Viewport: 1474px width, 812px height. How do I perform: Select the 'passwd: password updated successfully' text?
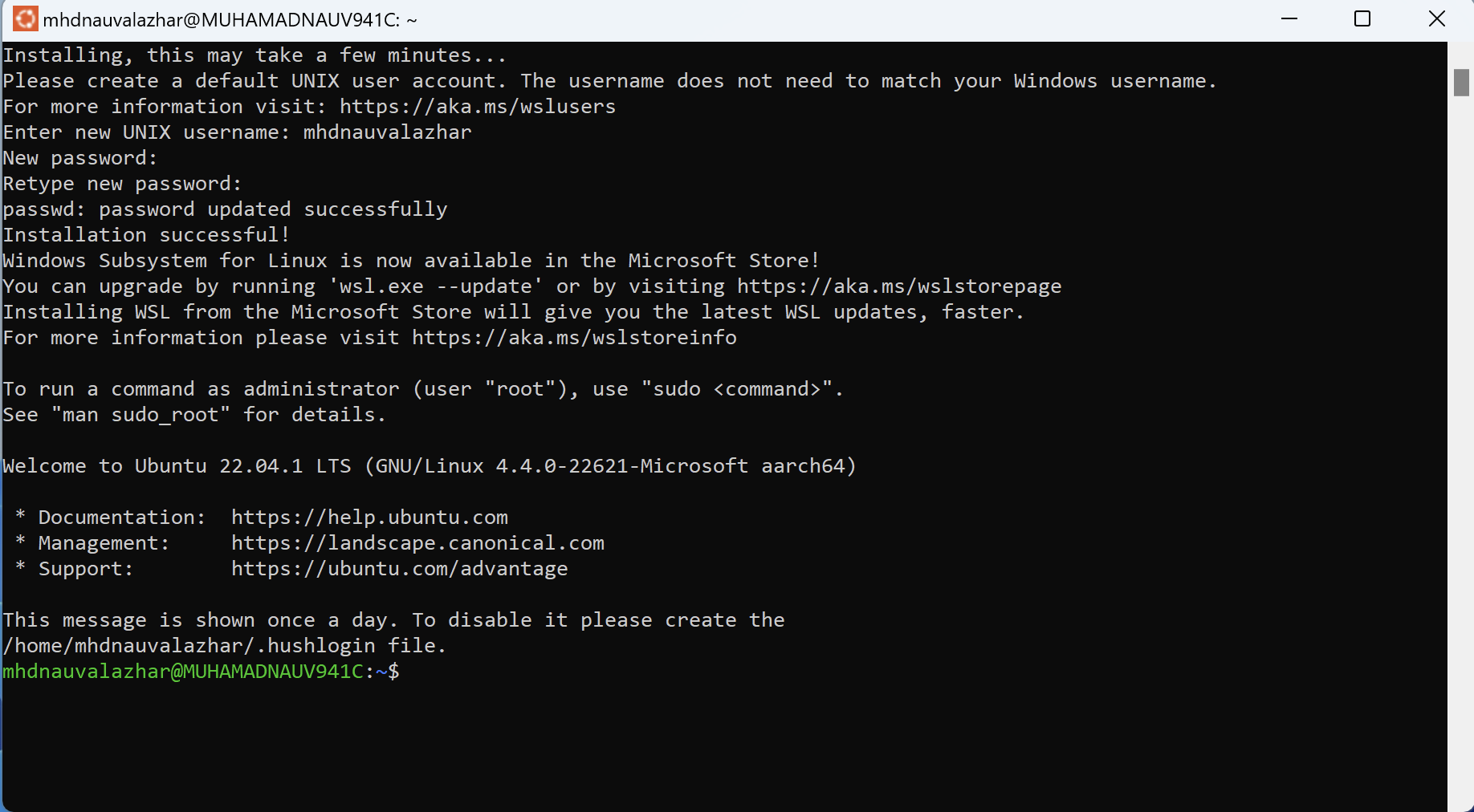[225, 209]
